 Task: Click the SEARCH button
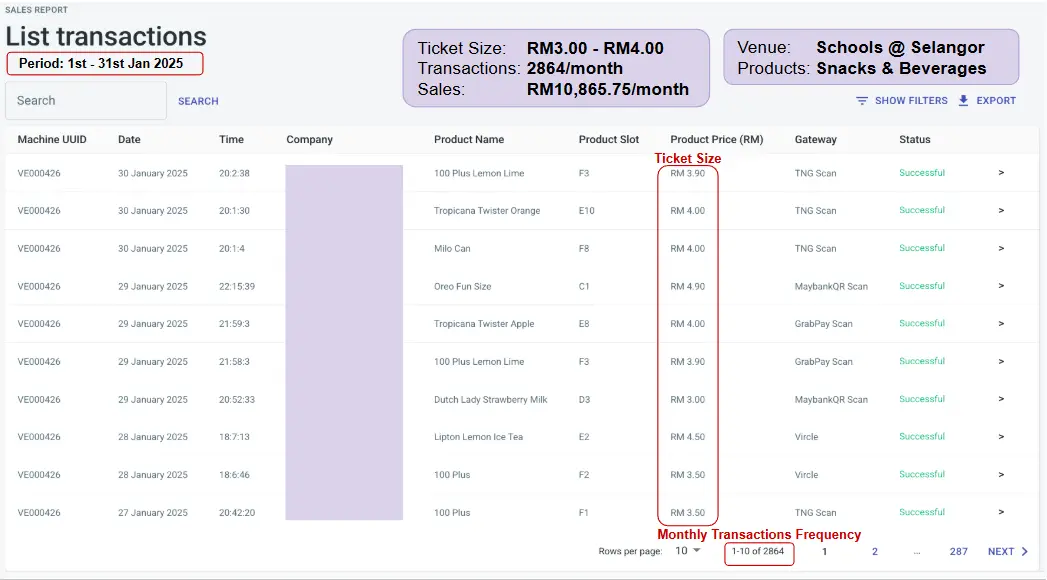(x=198, y=101)
